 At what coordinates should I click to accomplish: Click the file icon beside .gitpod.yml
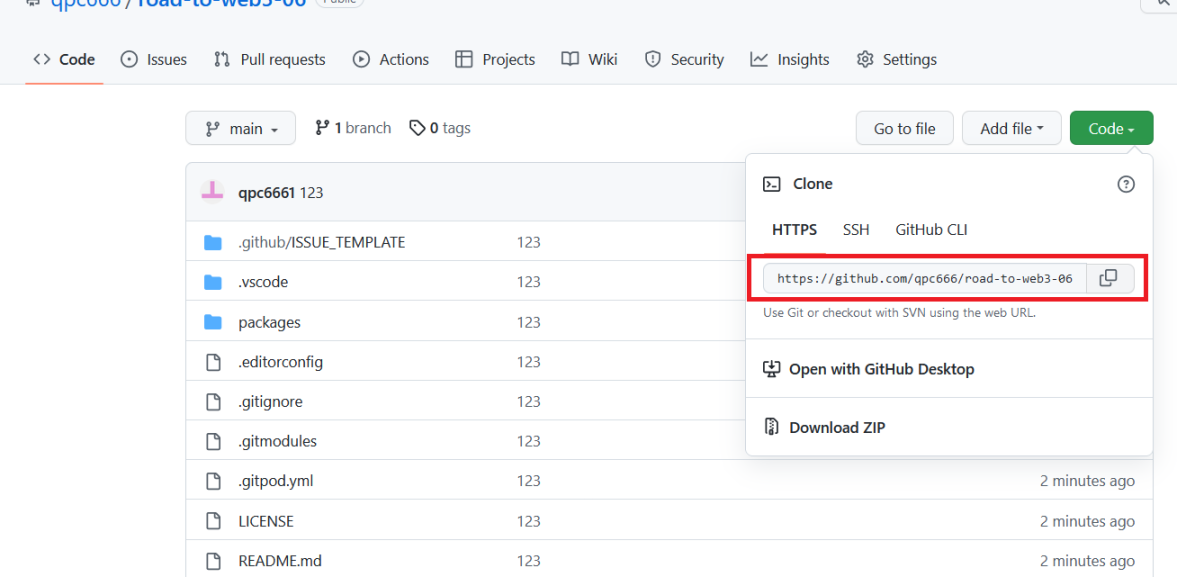[214, 481]
